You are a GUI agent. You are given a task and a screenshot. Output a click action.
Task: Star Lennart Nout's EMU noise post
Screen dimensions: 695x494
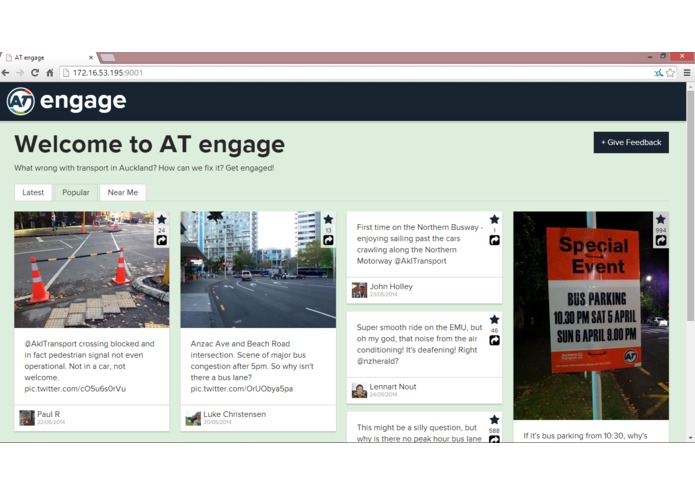(495, 319)
